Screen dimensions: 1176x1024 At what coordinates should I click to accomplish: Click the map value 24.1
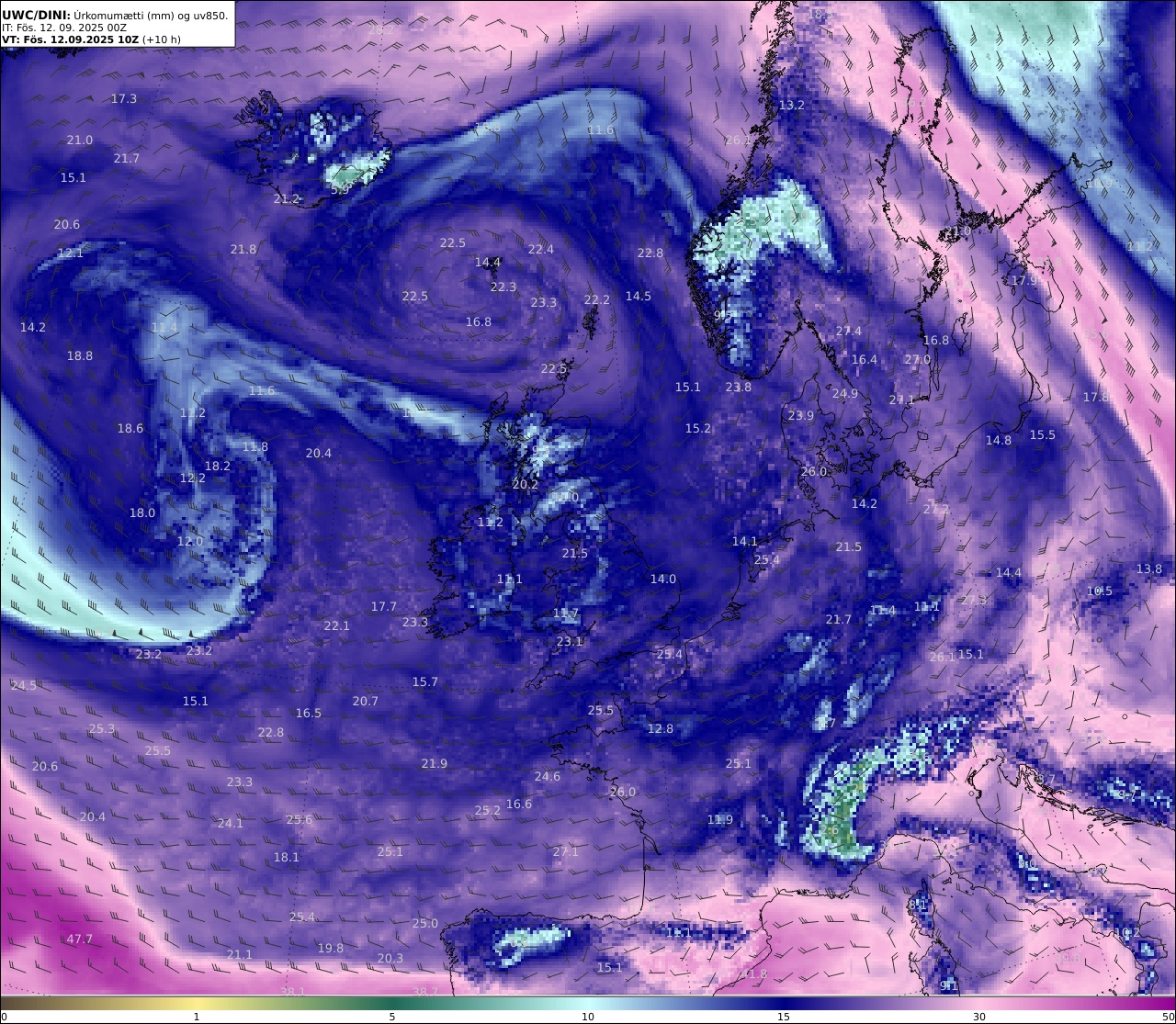click(231, 823)
